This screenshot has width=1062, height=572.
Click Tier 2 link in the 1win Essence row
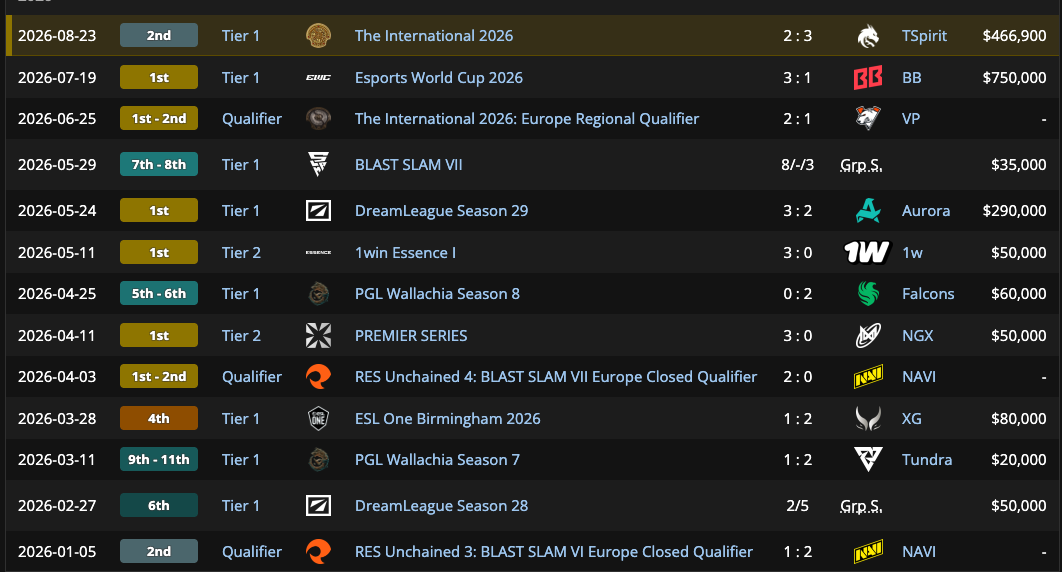pos(241,252)
